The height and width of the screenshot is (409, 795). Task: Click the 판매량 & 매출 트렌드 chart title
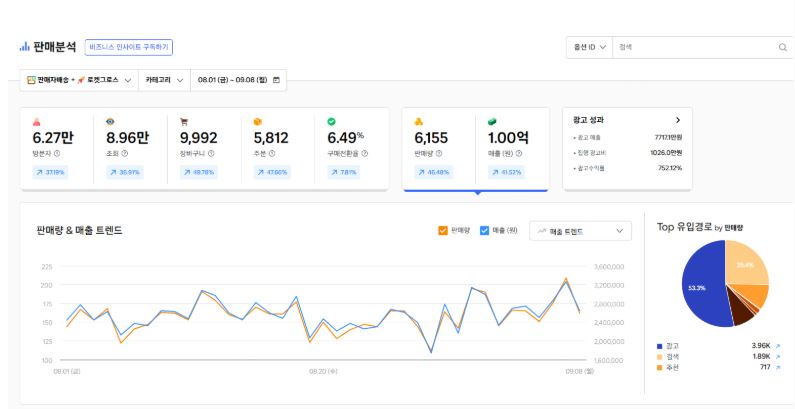pos(80,231)
